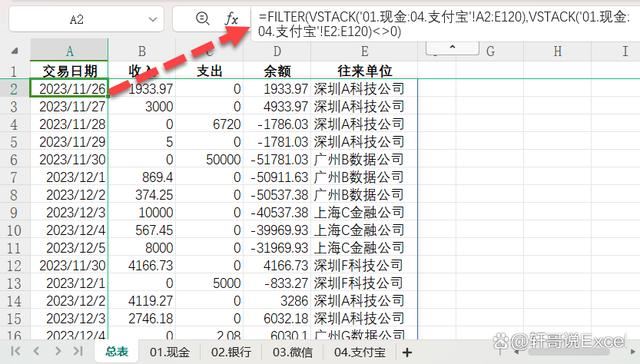Select cell with date 2023/11/28
The image size is (640, 364).
[x=69, y=124]
